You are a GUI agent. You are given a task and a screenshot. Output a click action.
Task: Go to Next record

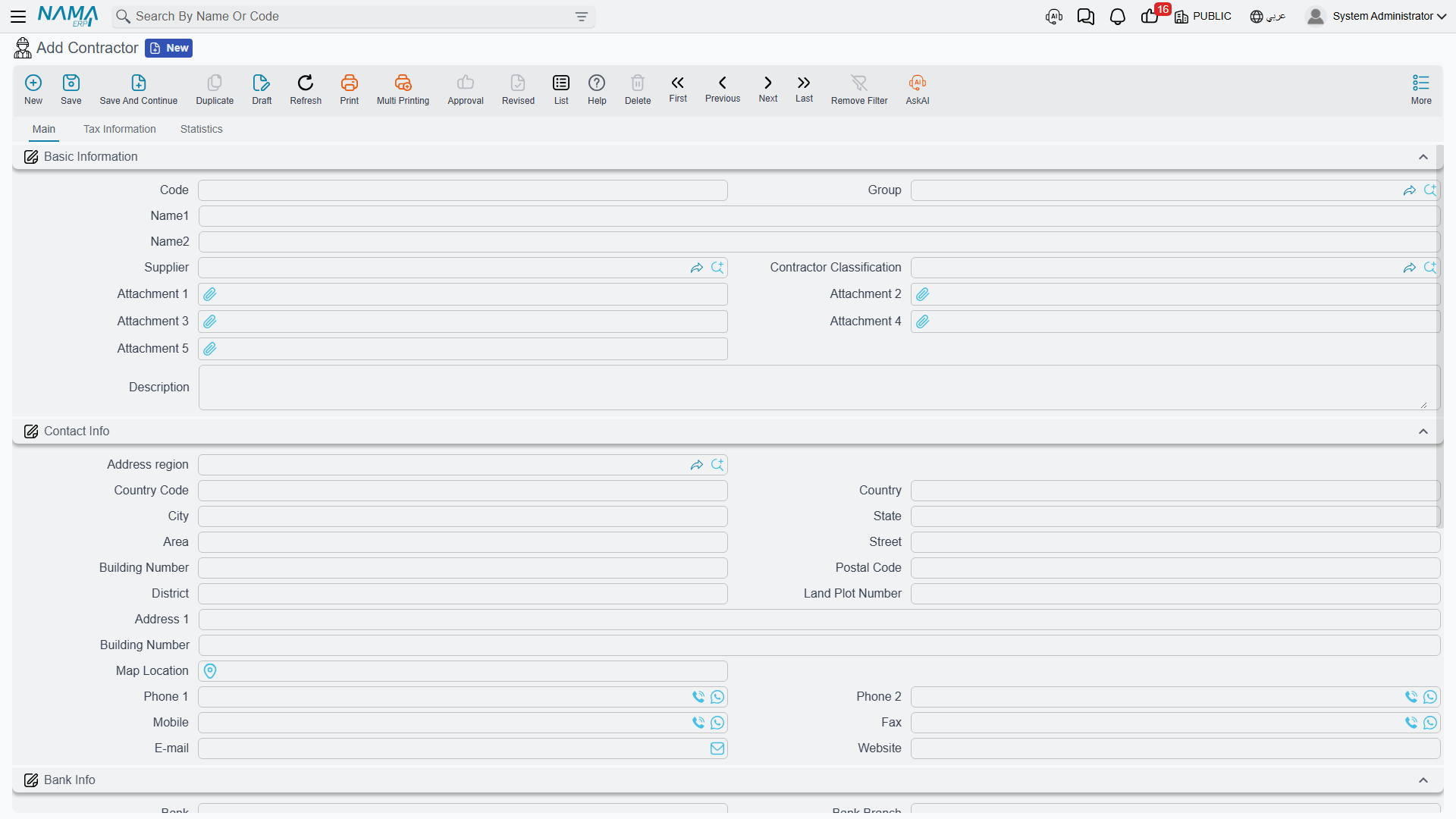click(x=768, y=89)
